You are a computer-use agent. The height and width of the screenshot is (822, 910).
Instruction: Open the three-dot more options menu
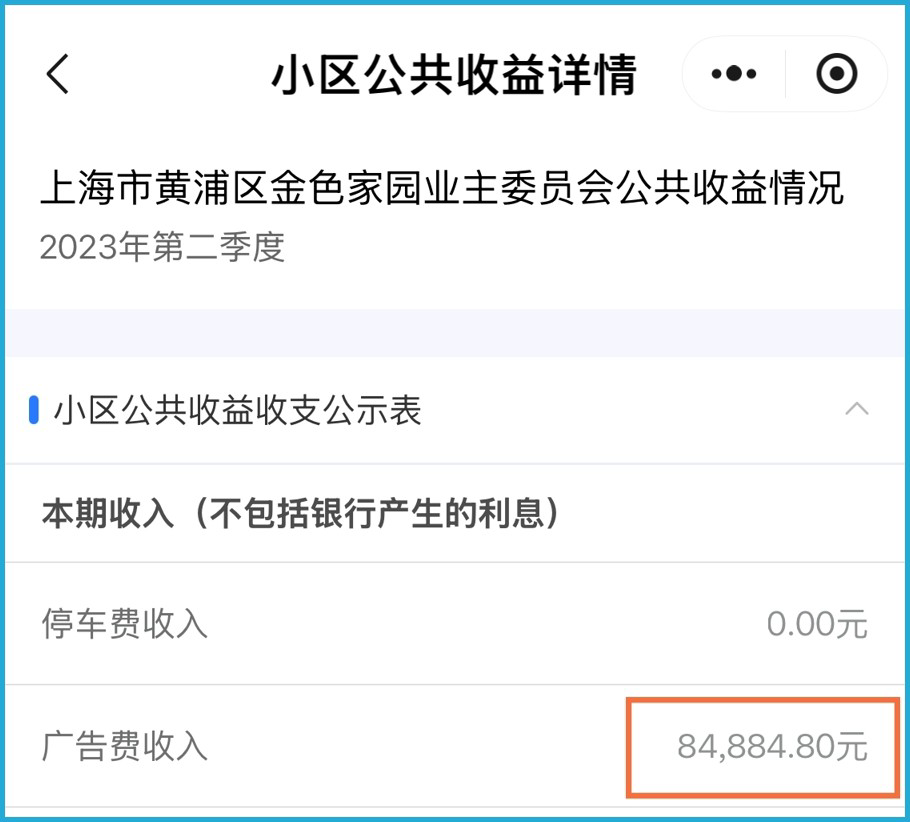[734, 74]
